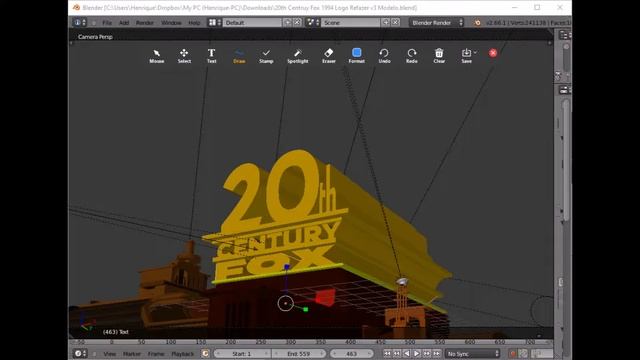
Task: Jump to the previous keyframe
Action: pyautogui.click(x=397, y=353)
